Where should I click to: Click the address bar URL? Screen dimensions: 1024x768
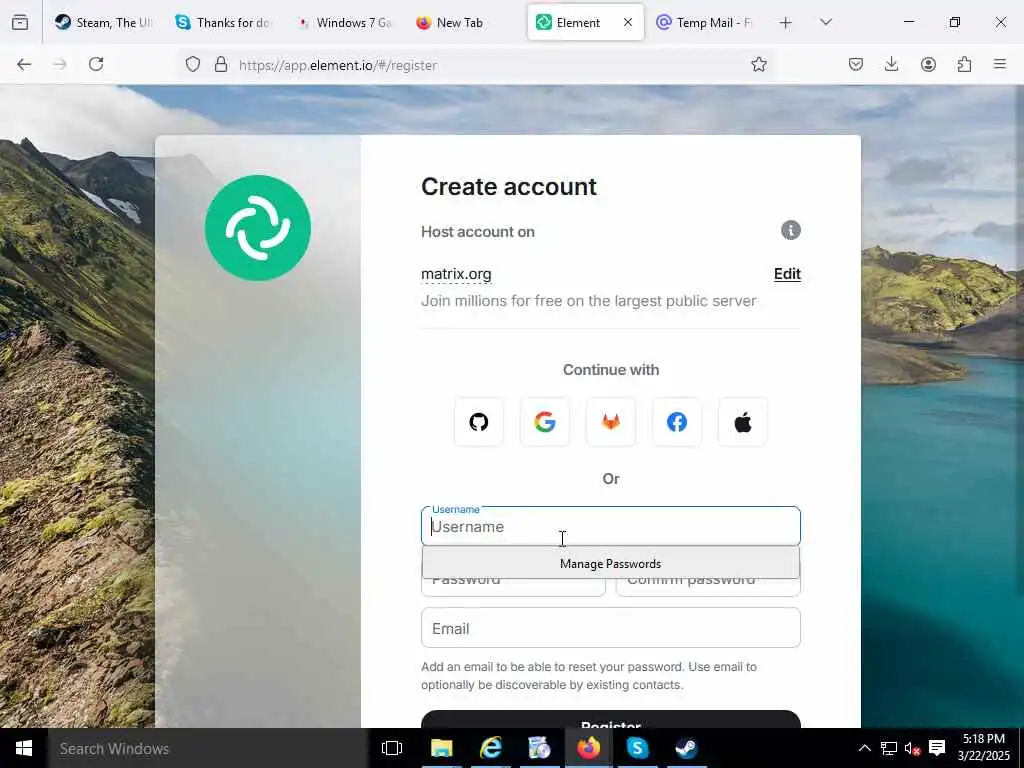click(x=338, y=65)
